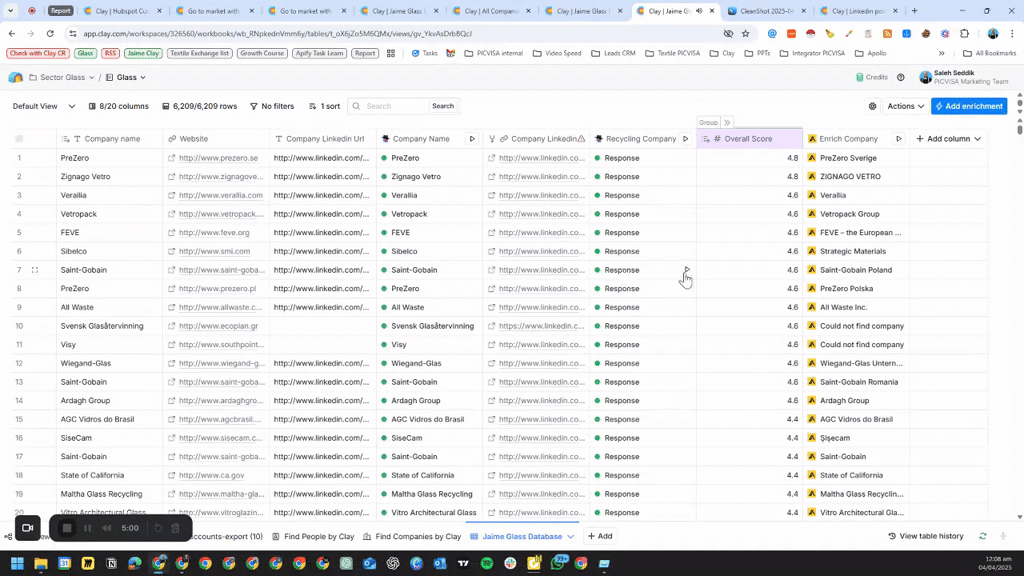Expand the column group double-chevron

tap(727, 122)
